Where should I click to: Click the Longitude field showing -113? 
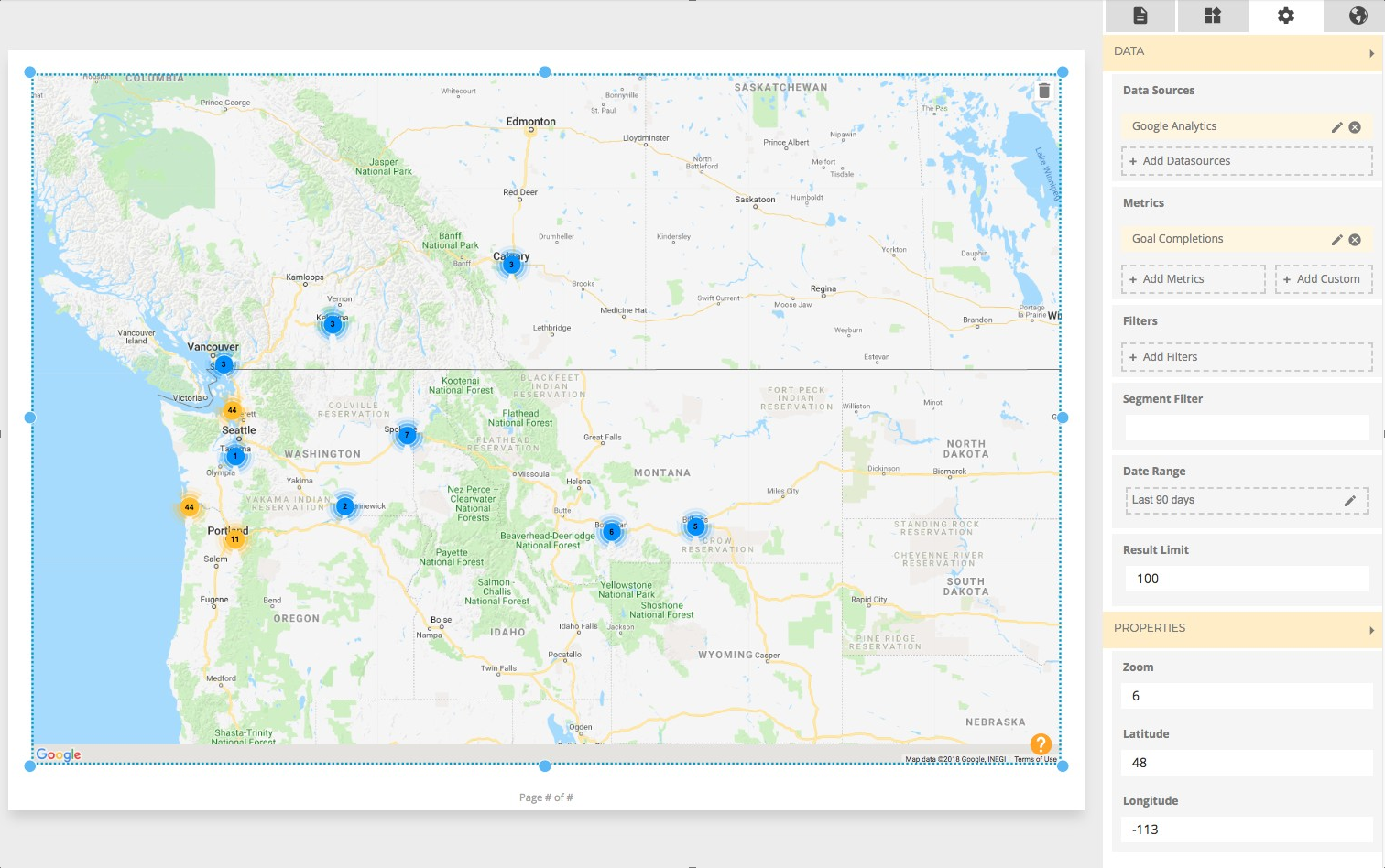point(1247,830)
